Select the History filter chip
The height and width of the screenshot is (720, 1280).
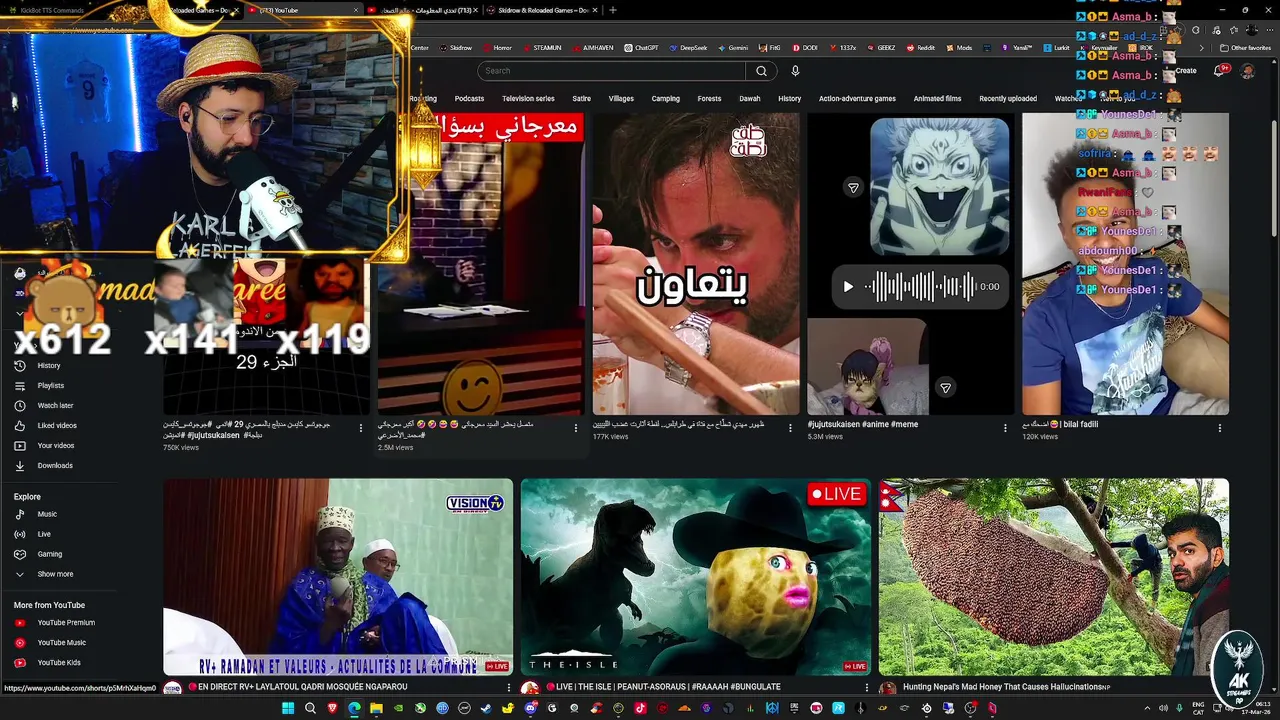point(790,99)
